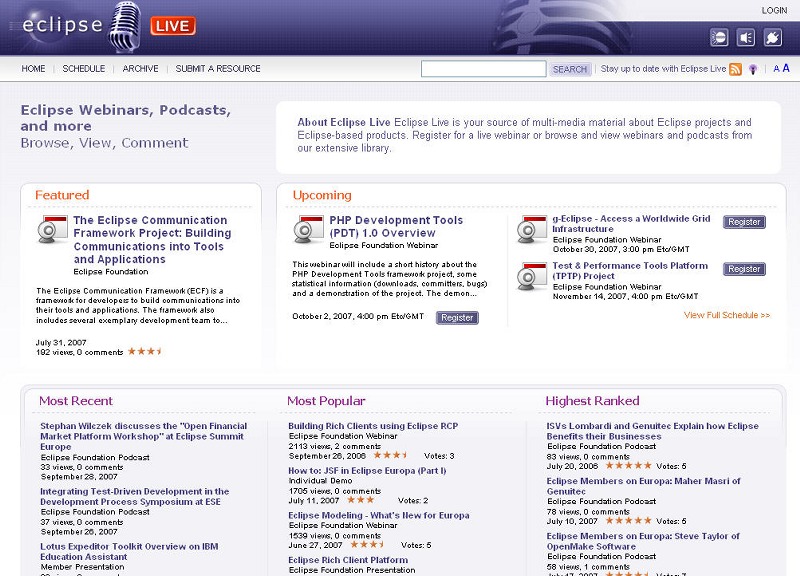Register for g-Eclipse Grid Infrastructure webinar
Screen dimensions: 800x576
[x=744, y=222]
